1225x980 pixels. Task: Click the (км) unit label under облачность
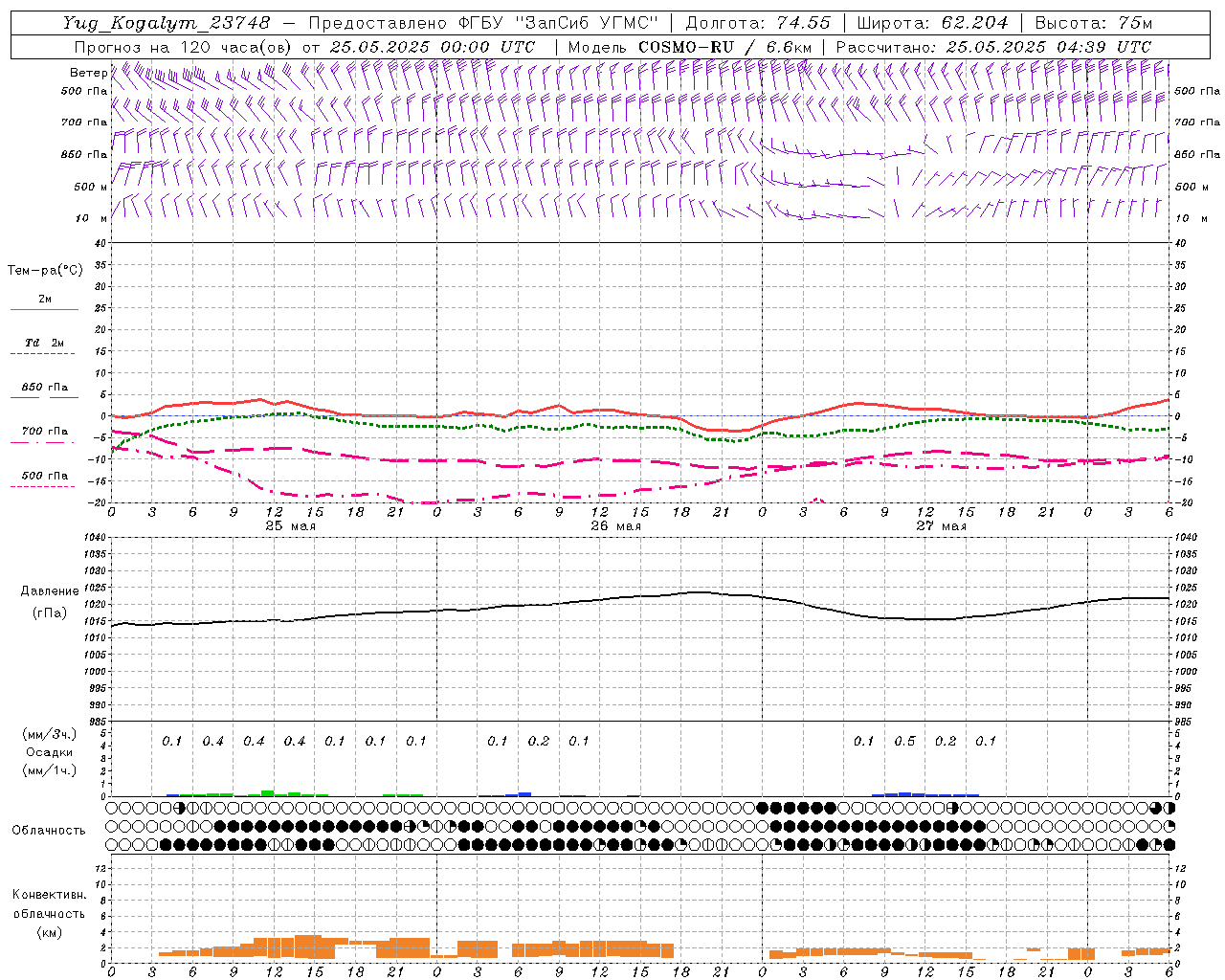[x=49, y=932]
